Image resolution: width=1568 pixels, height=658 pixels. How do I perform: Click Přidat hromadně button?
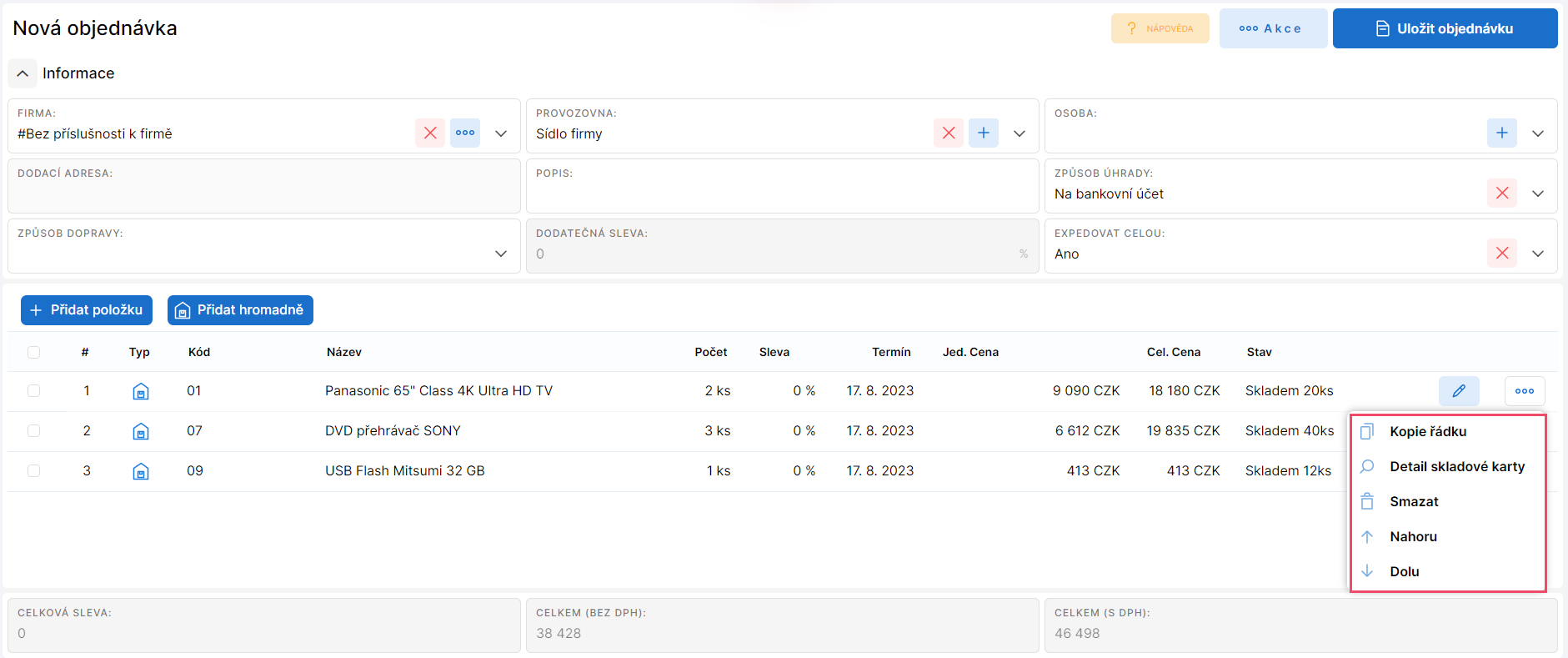(x=240, y=310)
